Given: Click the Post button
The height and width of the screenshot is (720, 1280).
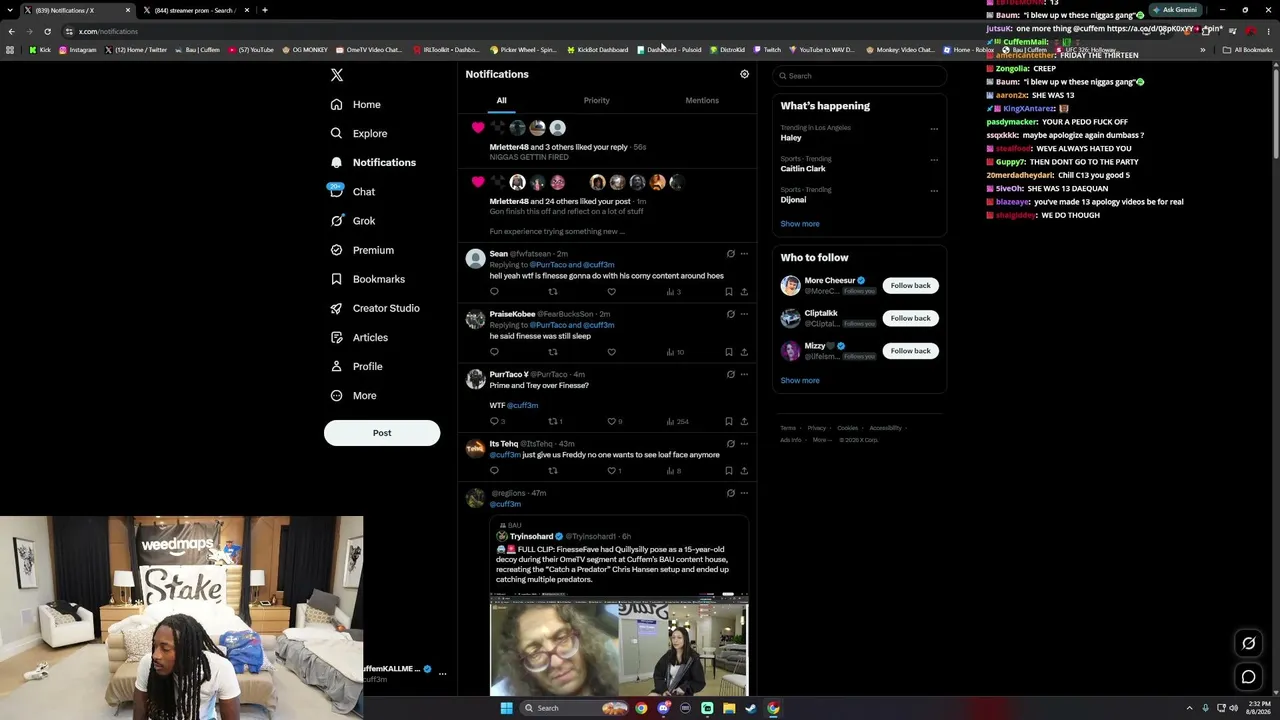Looking at the screenshot, I should coord(382,433).
